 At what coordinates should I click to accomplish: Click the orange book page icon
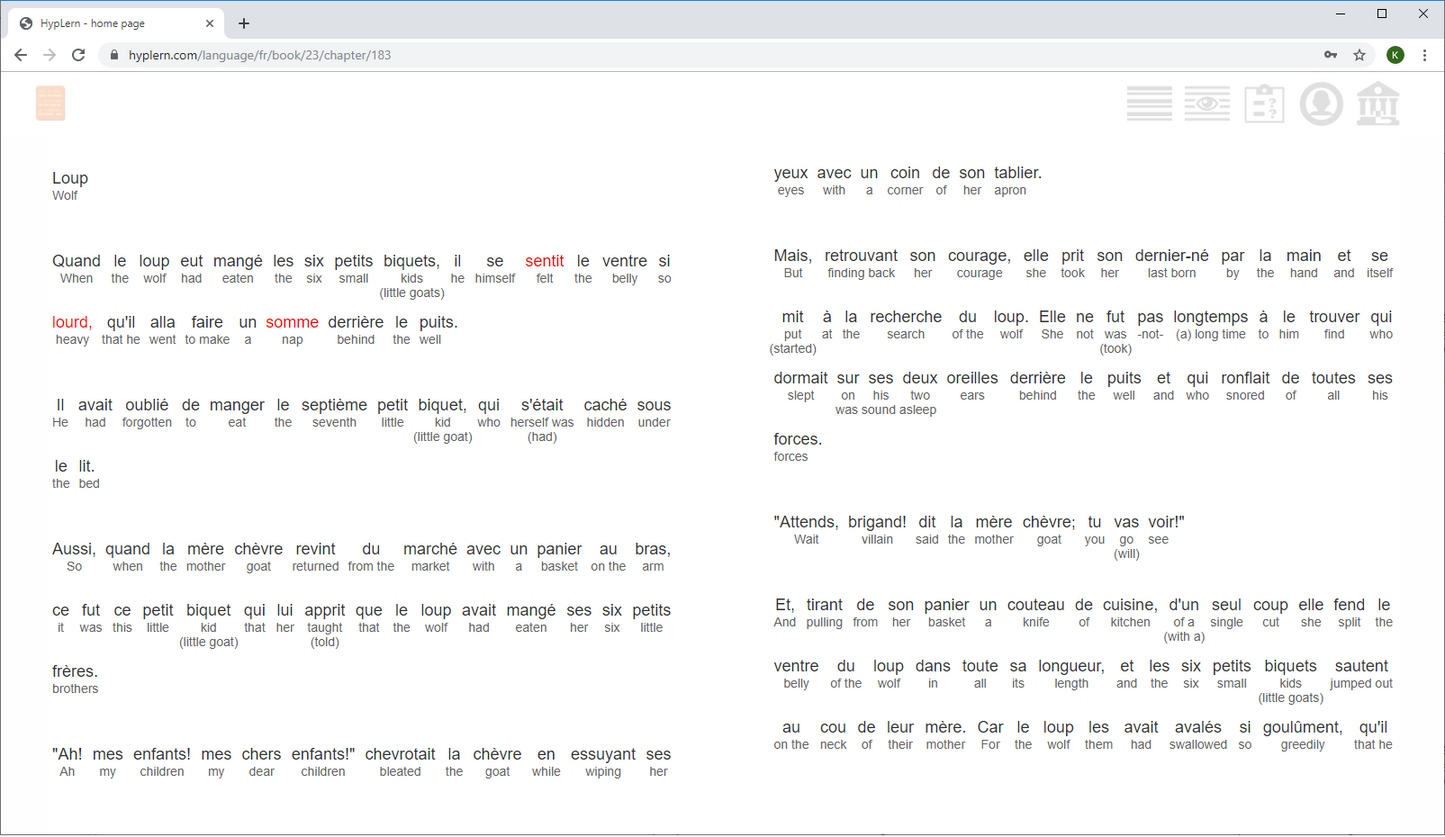50,104
